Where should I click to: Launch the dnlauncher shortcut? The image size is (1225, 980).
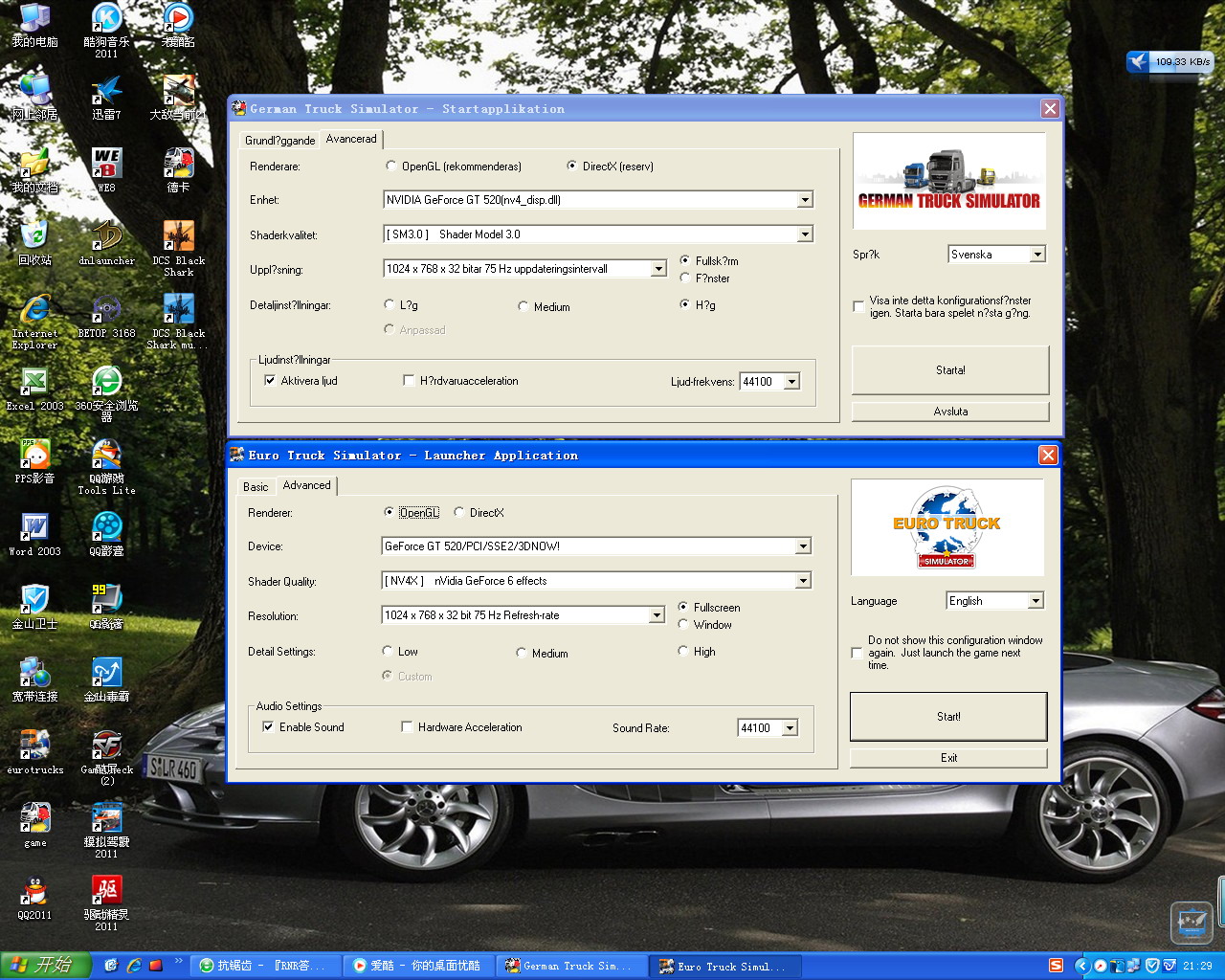click(x=106, y=244)
